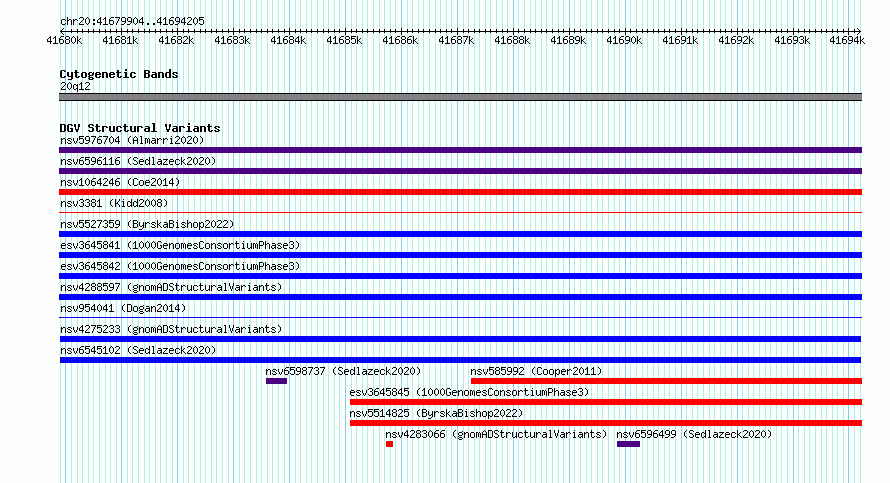Click the nsv585992 (Cooper2011) label
Screen dimensions: 890x483
click(536, 371)
